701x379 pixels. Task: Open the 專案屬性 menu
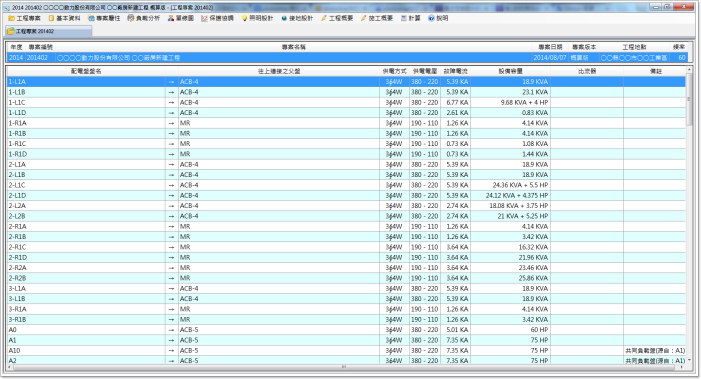(x=104, y=18)
